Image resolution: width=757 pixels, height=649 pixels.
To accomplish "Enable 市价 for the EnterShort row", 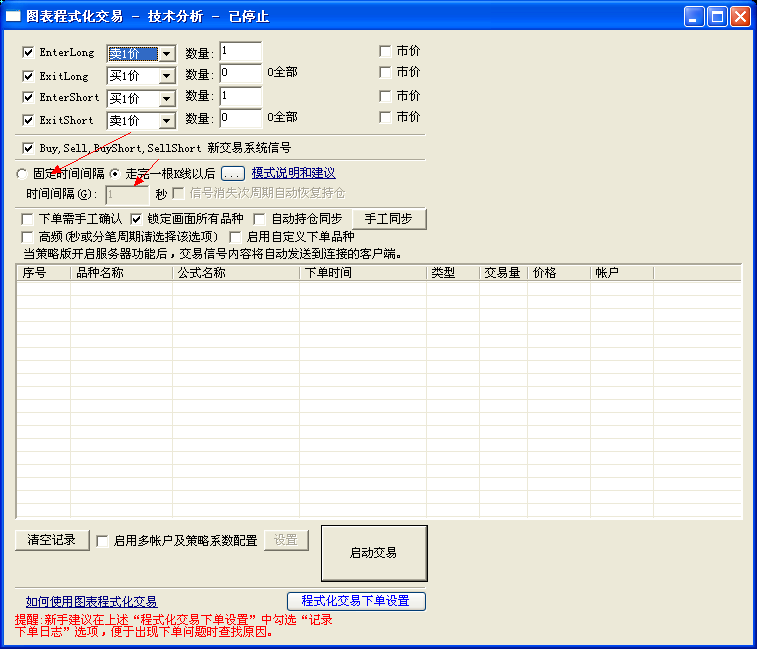I will point(385,96).
